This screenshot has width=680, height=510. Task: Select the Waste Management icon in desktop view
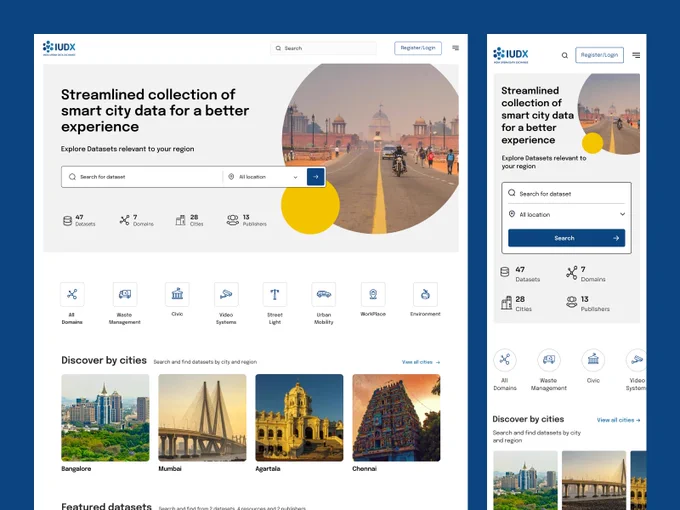(125, 294)
